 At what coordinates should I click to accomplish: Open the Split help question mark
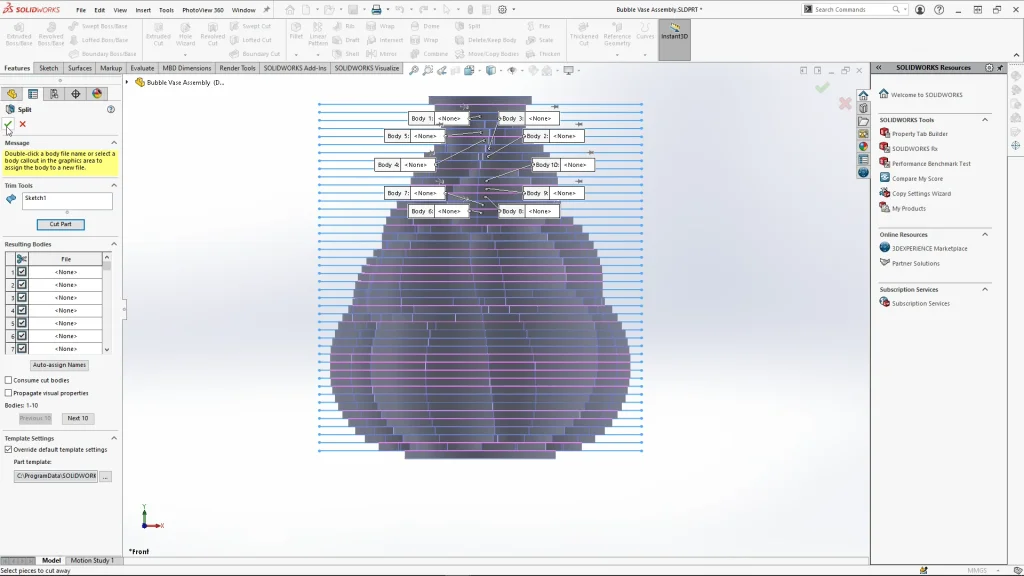point(111,110)
